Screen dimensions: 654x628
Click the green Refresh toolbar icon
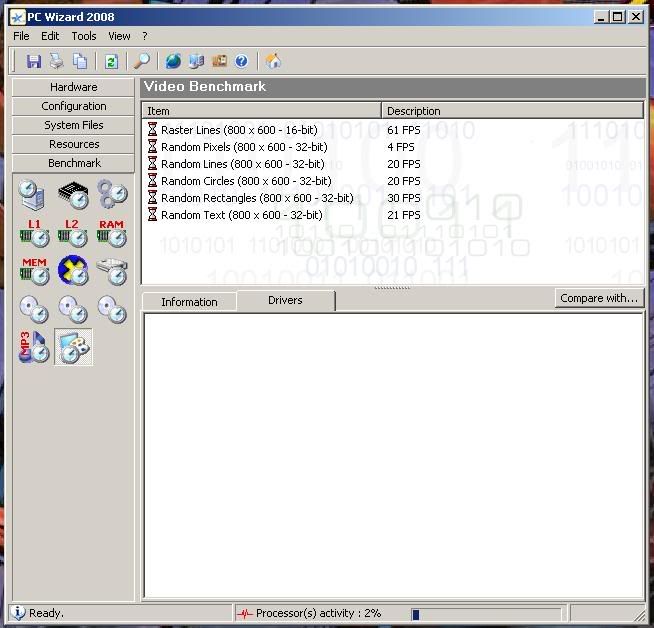111,61
